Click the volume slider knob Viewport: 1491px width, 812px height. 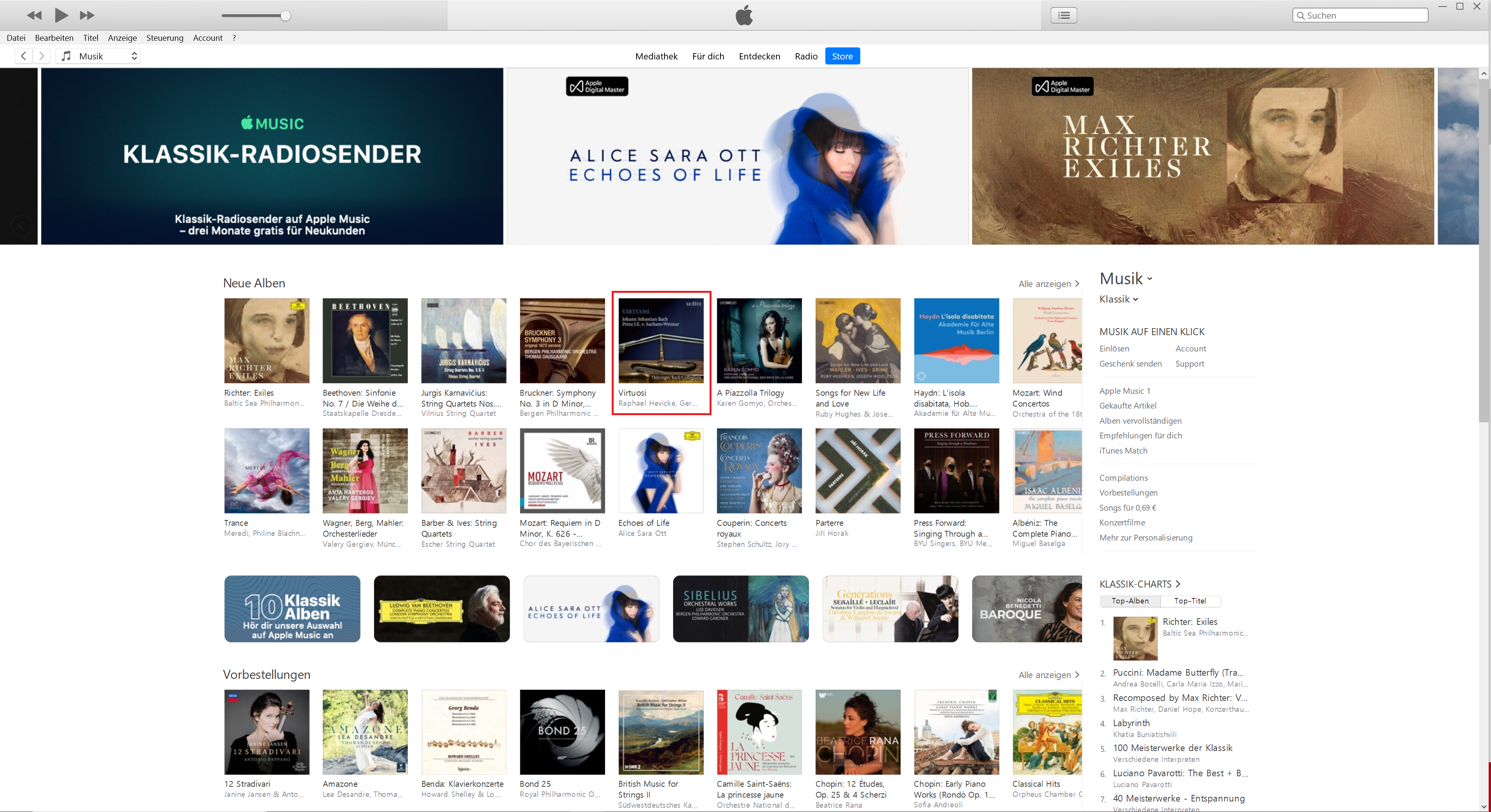coord(285,16)
